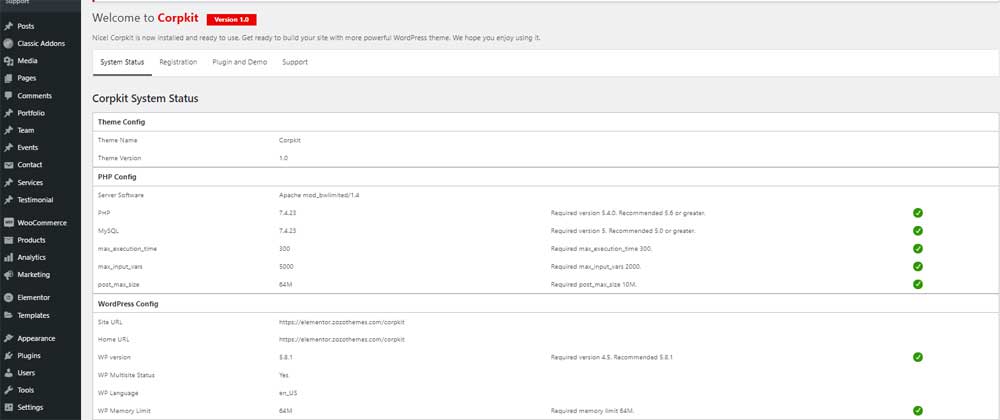Click the WooCommerce icon in sidebar

click(9, 223)
